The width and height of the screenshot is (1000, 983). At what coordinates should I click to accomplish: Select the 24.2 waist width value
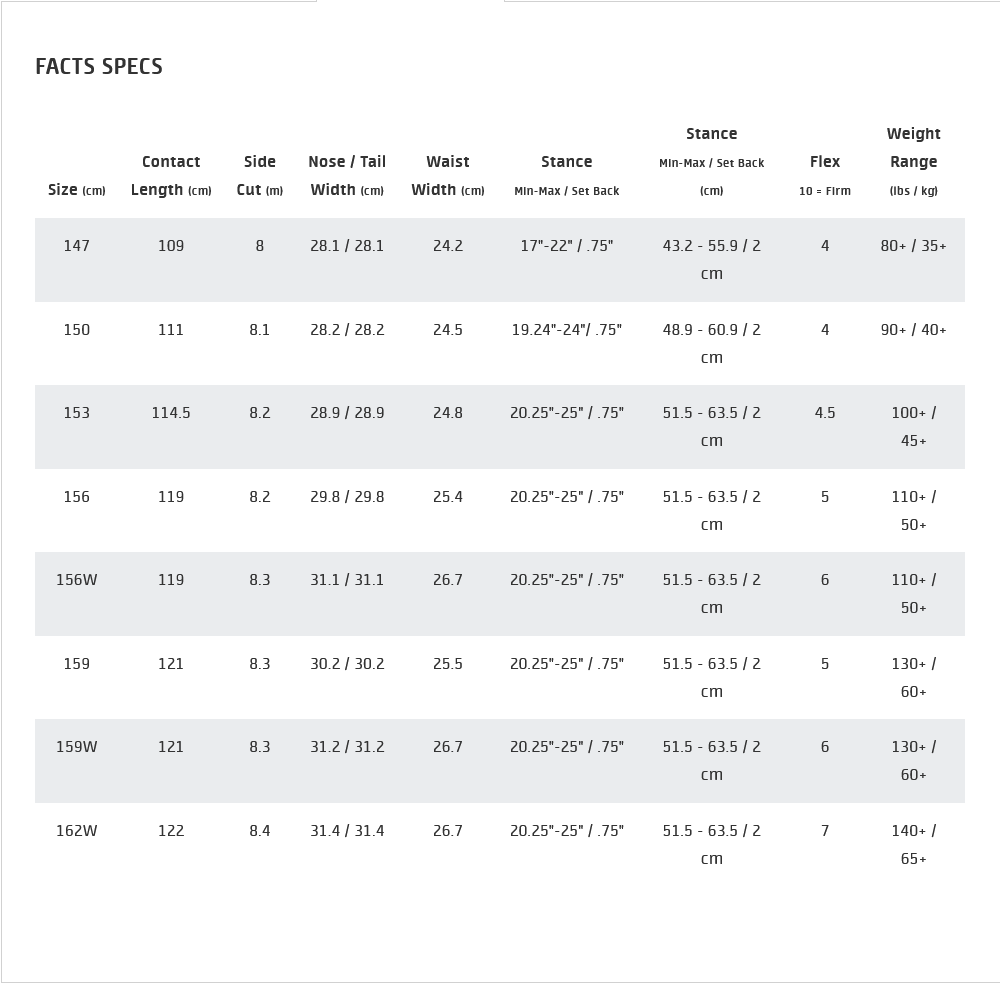point(448,246)
